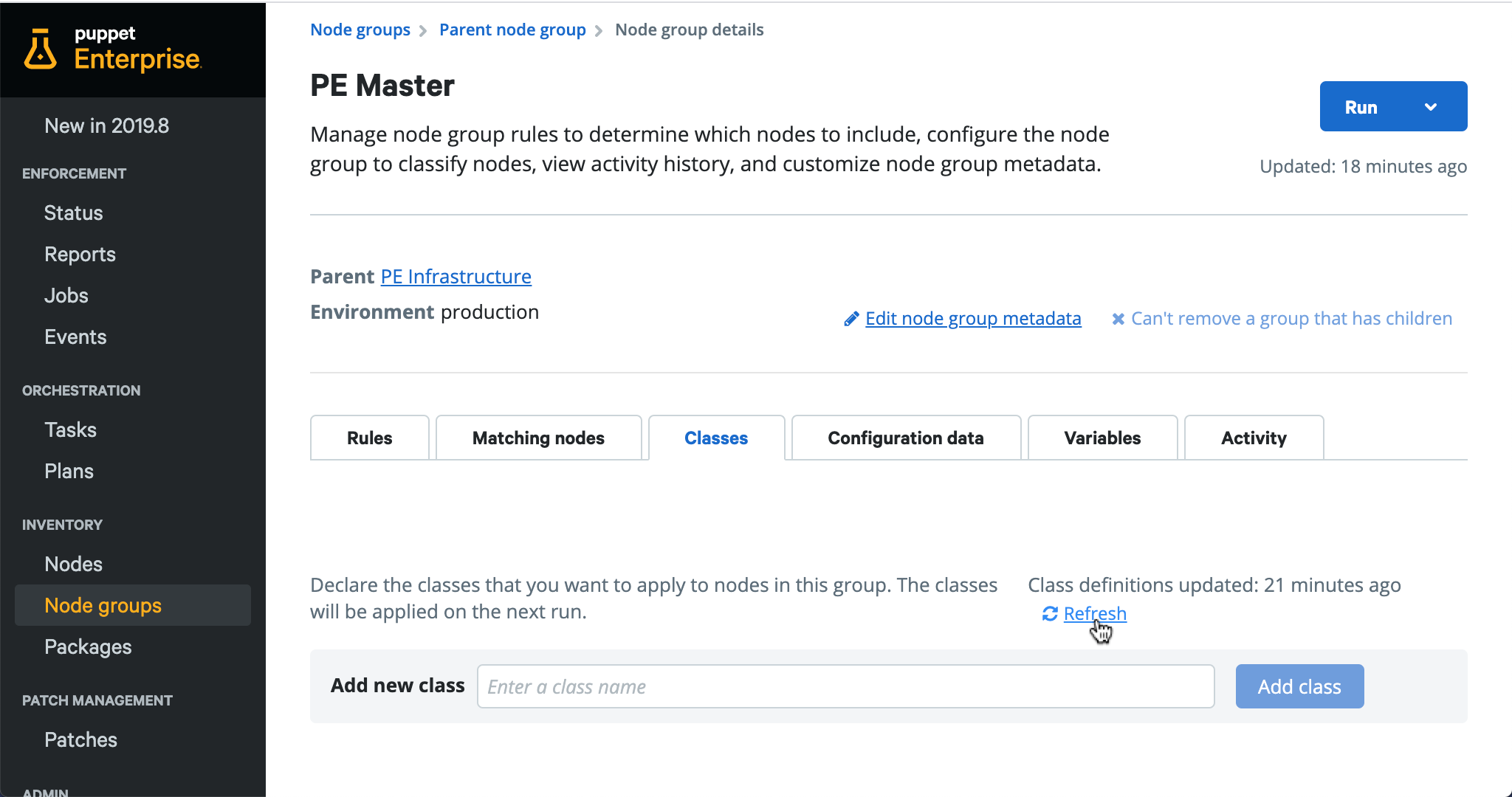Open Patches under Patch Management
Image resolution: width=1512 pixels, height=797 pixels.
coord(80,739)
